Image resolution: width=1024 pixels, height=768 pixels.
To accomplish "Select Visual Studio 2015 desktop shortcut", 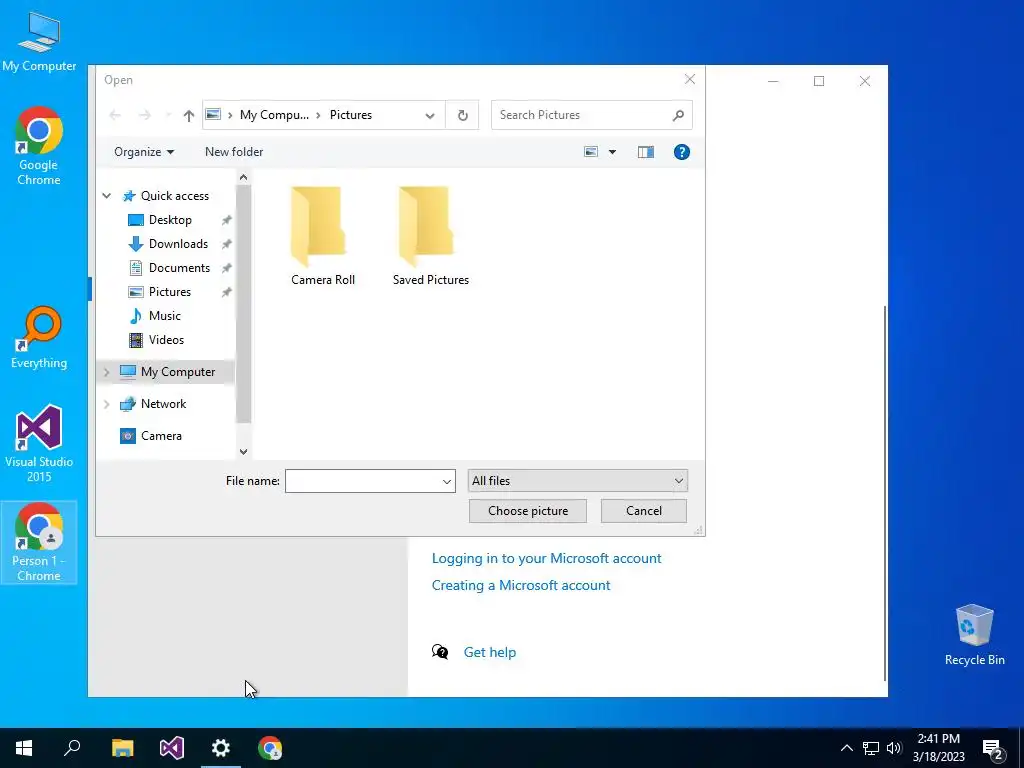I will 39,443.
